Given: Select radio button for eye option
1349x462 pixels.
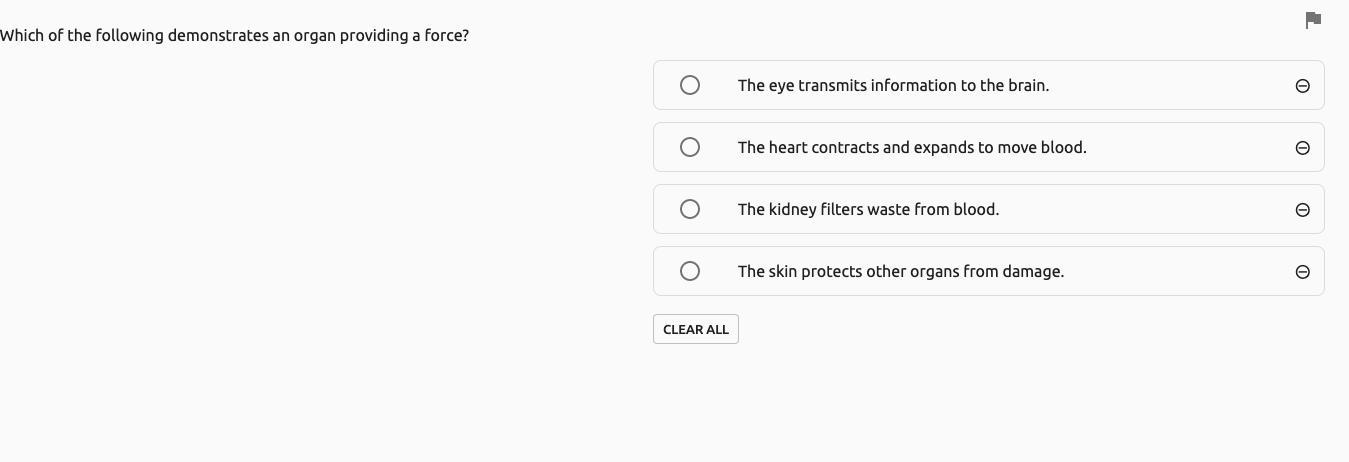Looking at the screenshot, I should 690,85.
